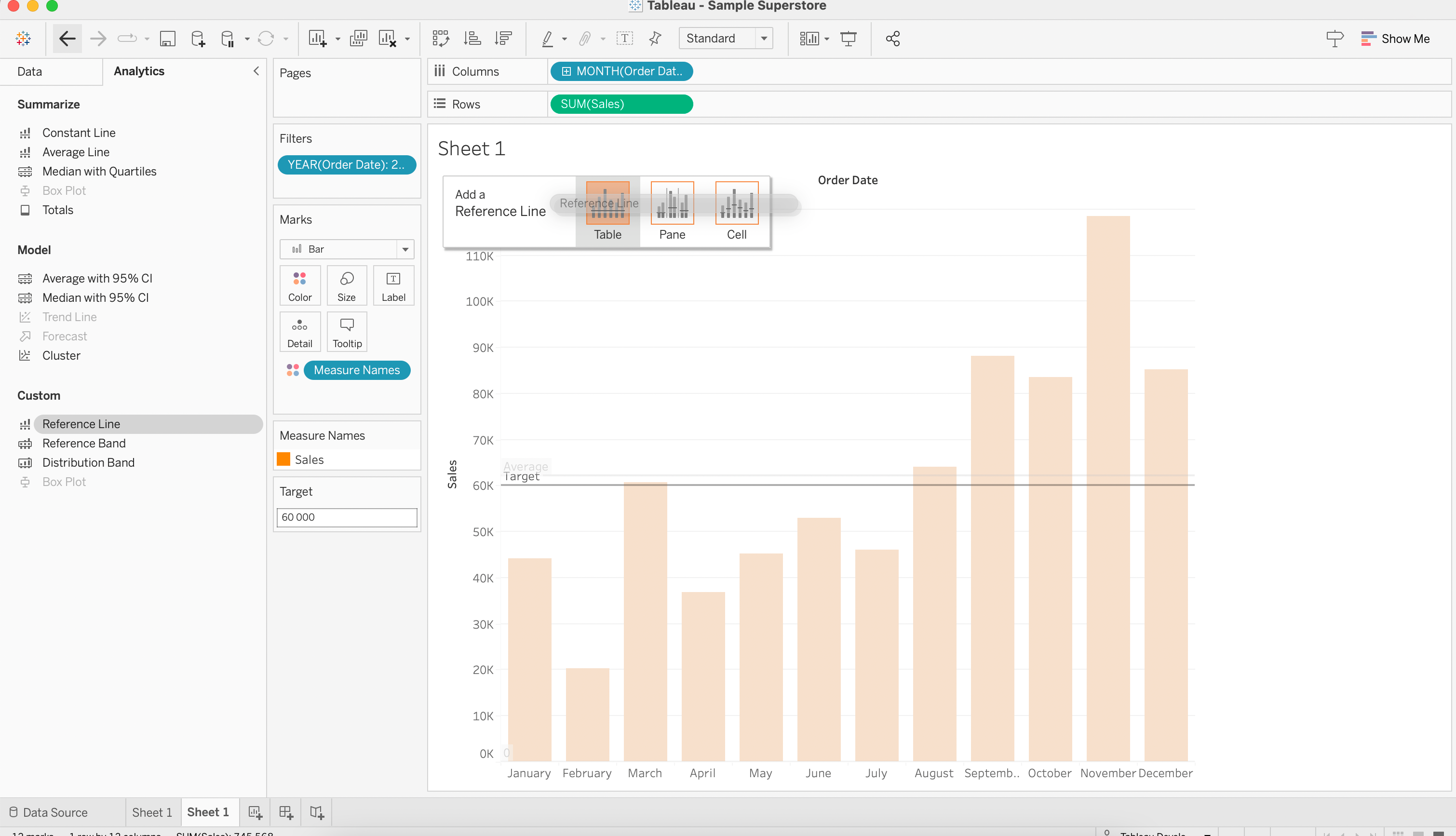Click the Redo forward arrow
Screen dimensions: 1456x836
(x=98, y=39)
